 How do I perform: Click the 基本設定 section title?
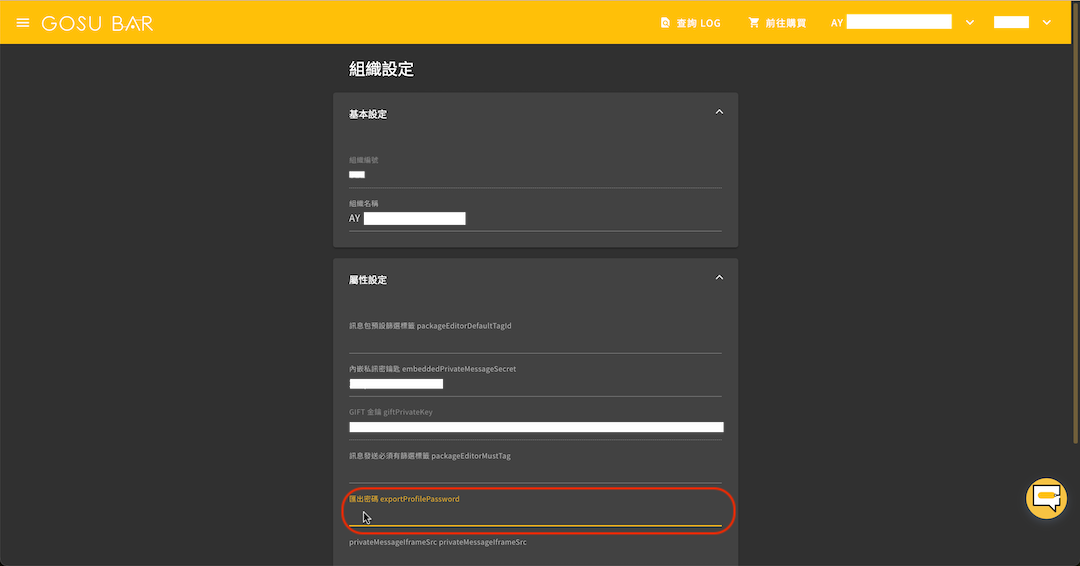pos(368,114)
